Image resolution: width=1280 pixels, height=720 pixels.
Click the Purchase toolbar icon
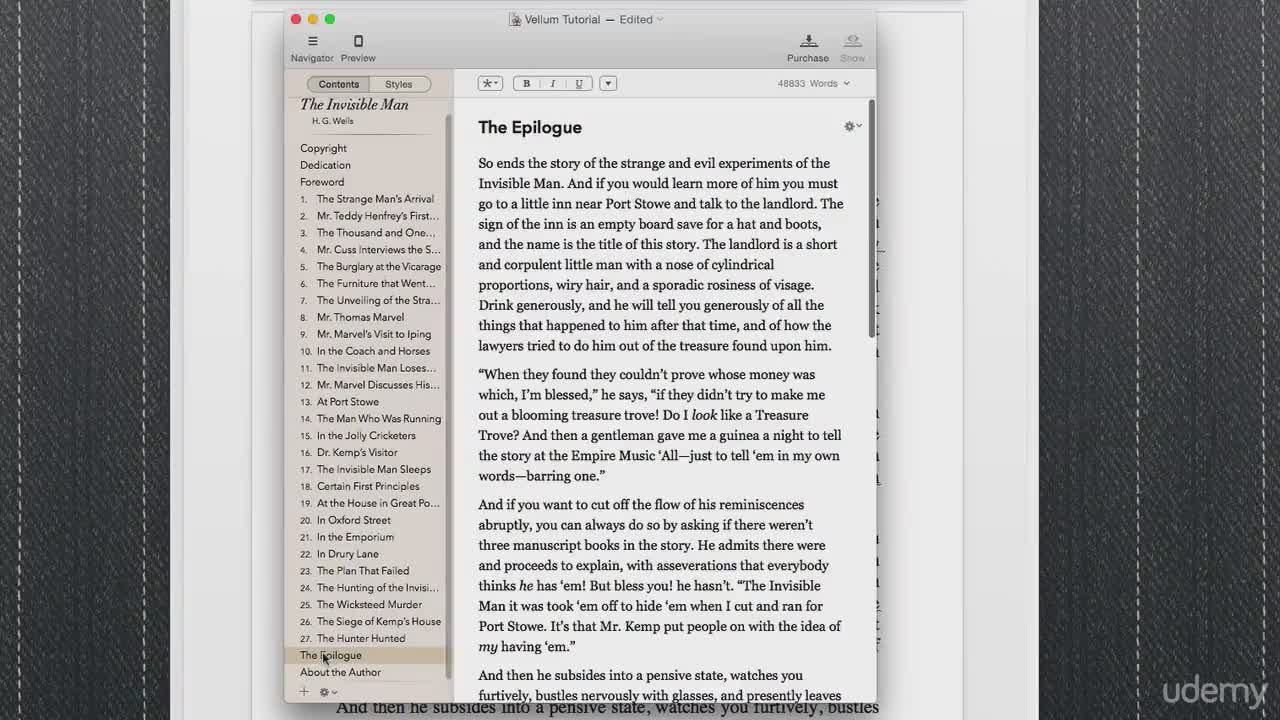(808, 42)
